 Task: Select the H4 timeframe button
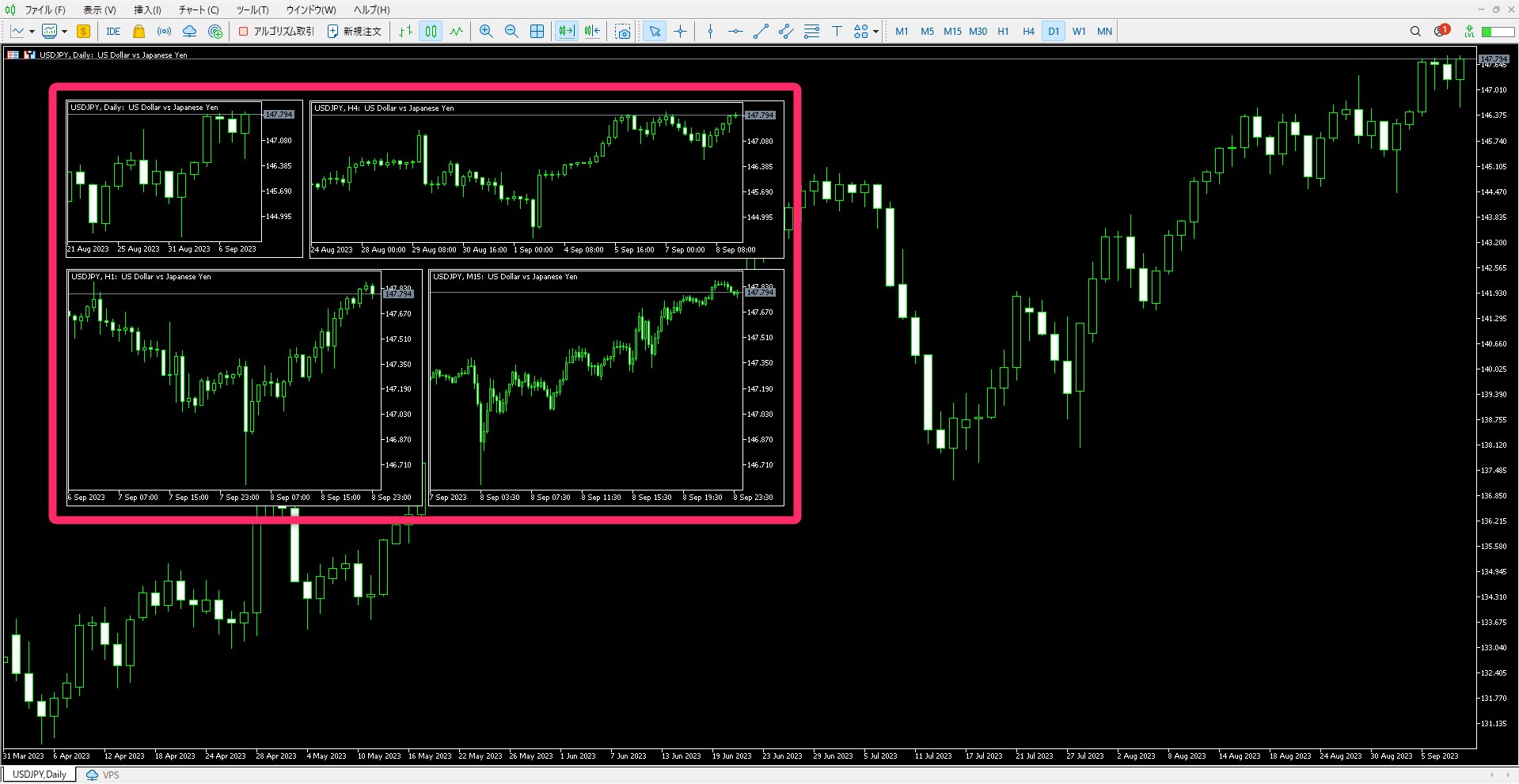(1028, 32)
